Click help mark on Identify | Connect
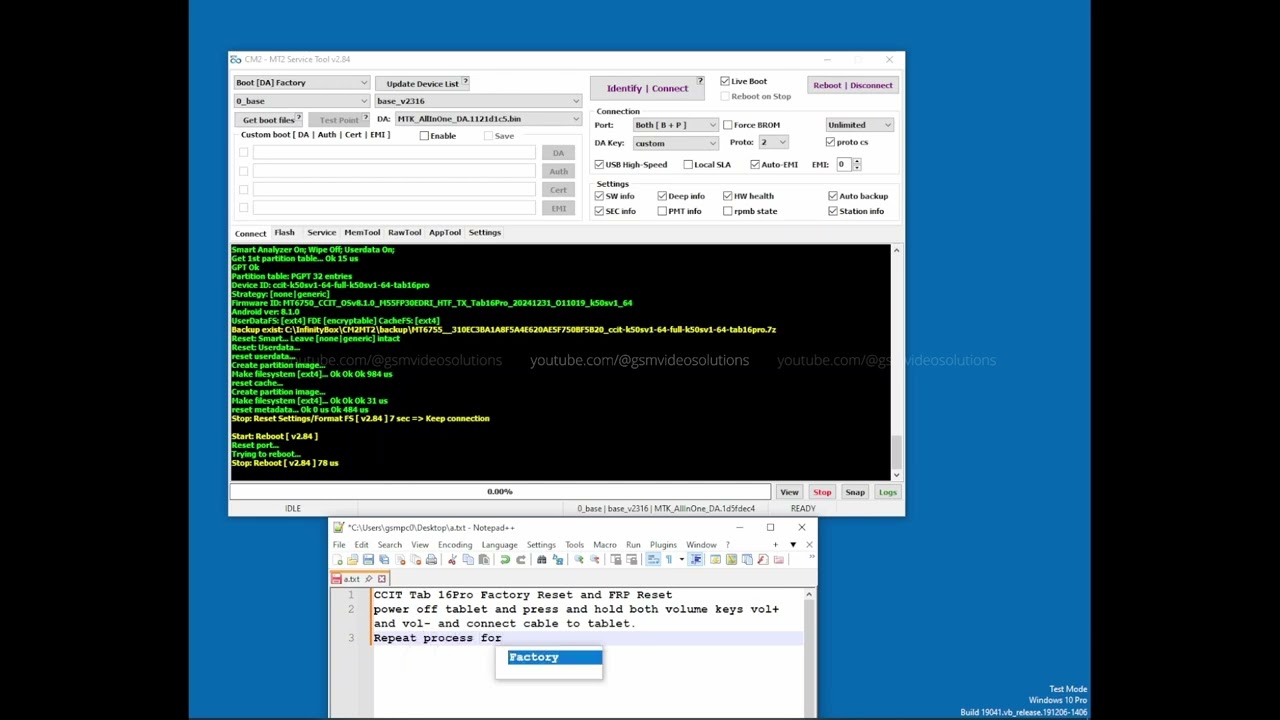The image size is (1280, 720). [699, 81]
